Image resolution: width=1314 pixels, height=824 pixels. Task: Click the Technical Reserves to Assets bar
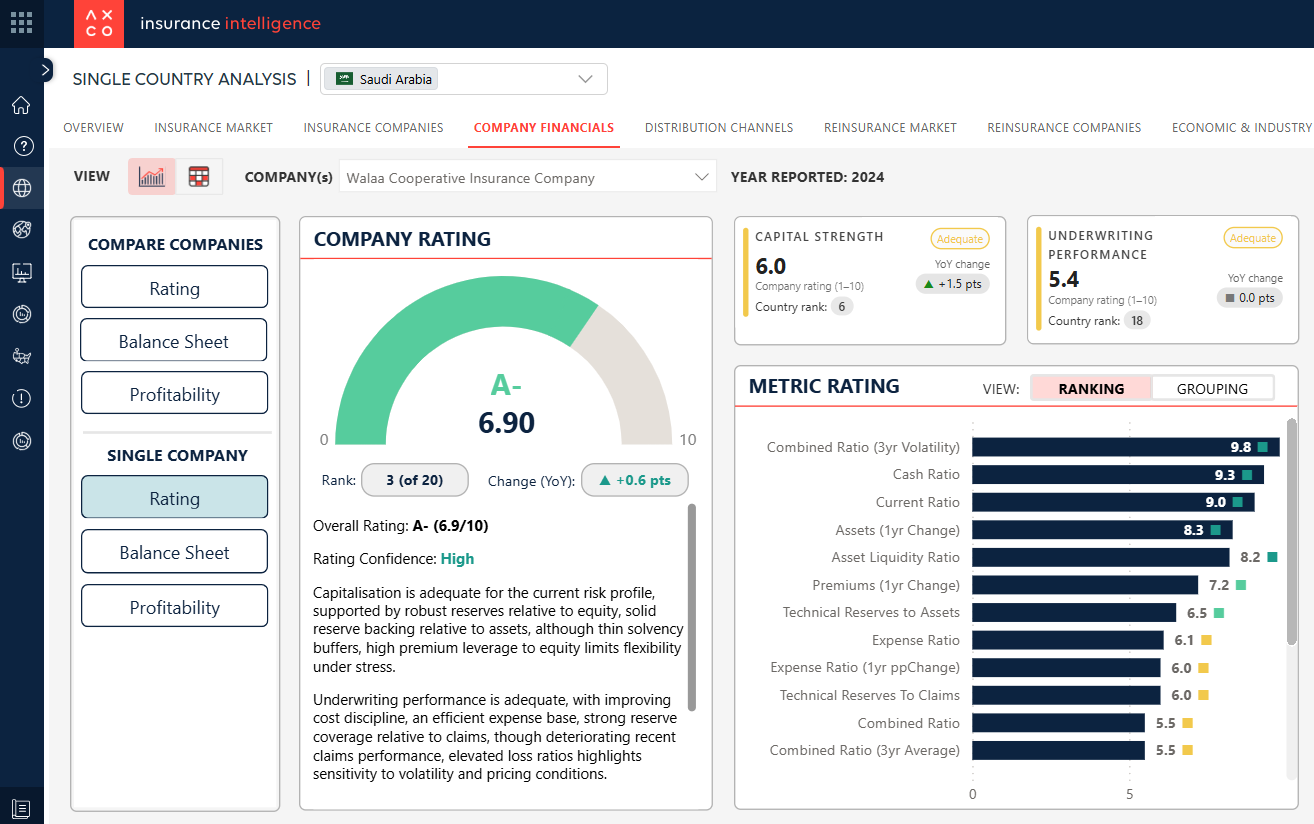(1074, 612)
